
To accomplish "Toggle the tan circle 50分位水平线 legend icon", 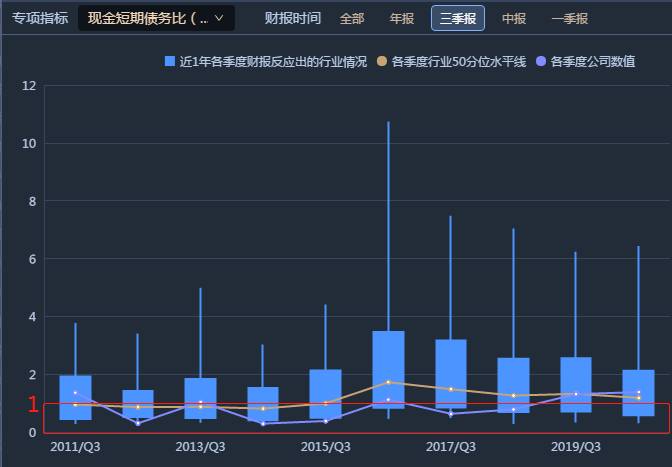I will pyautogui.click(x=382, y=62).
